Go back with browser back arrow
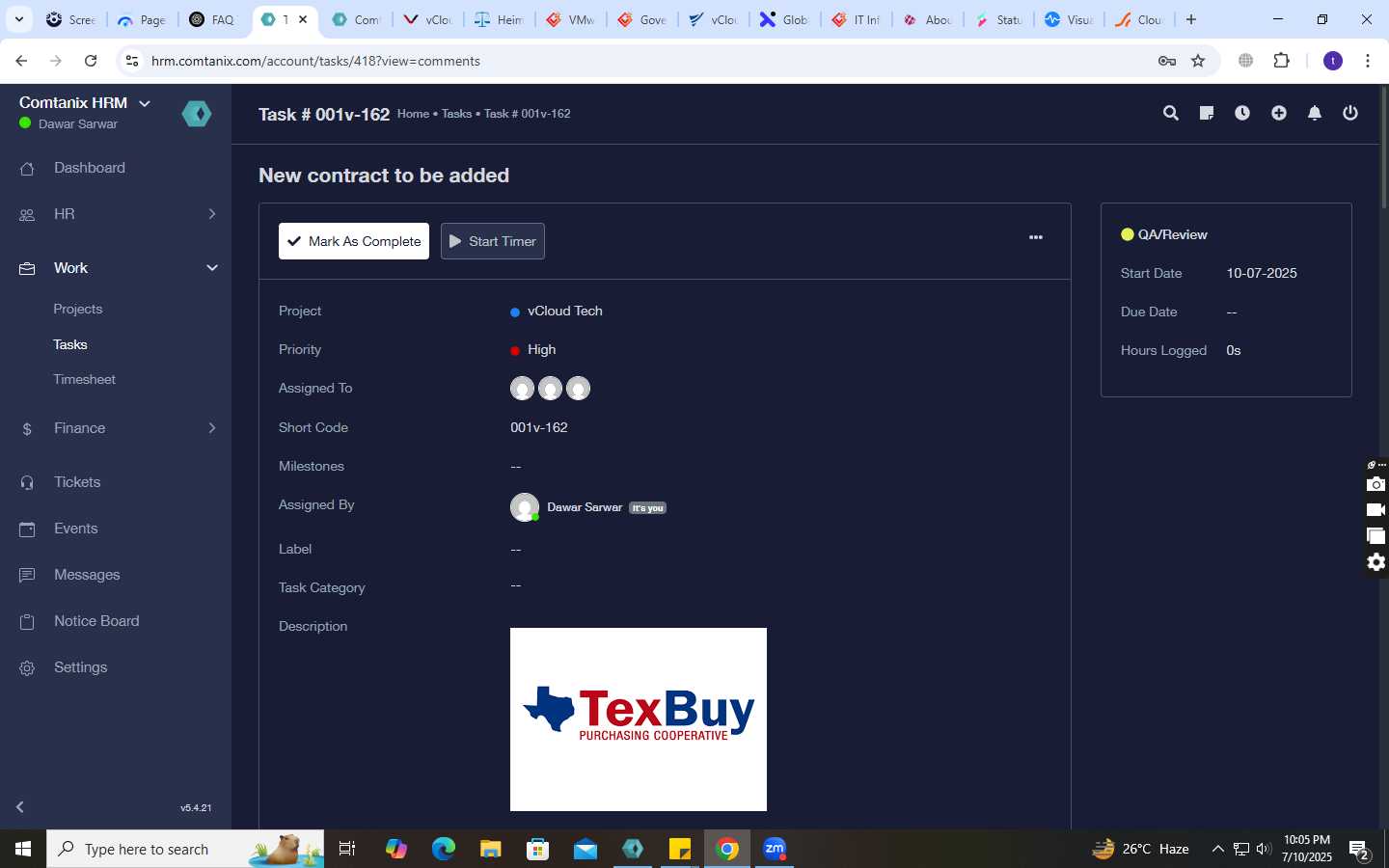The image size is (1389, 868). coord(21,61)
